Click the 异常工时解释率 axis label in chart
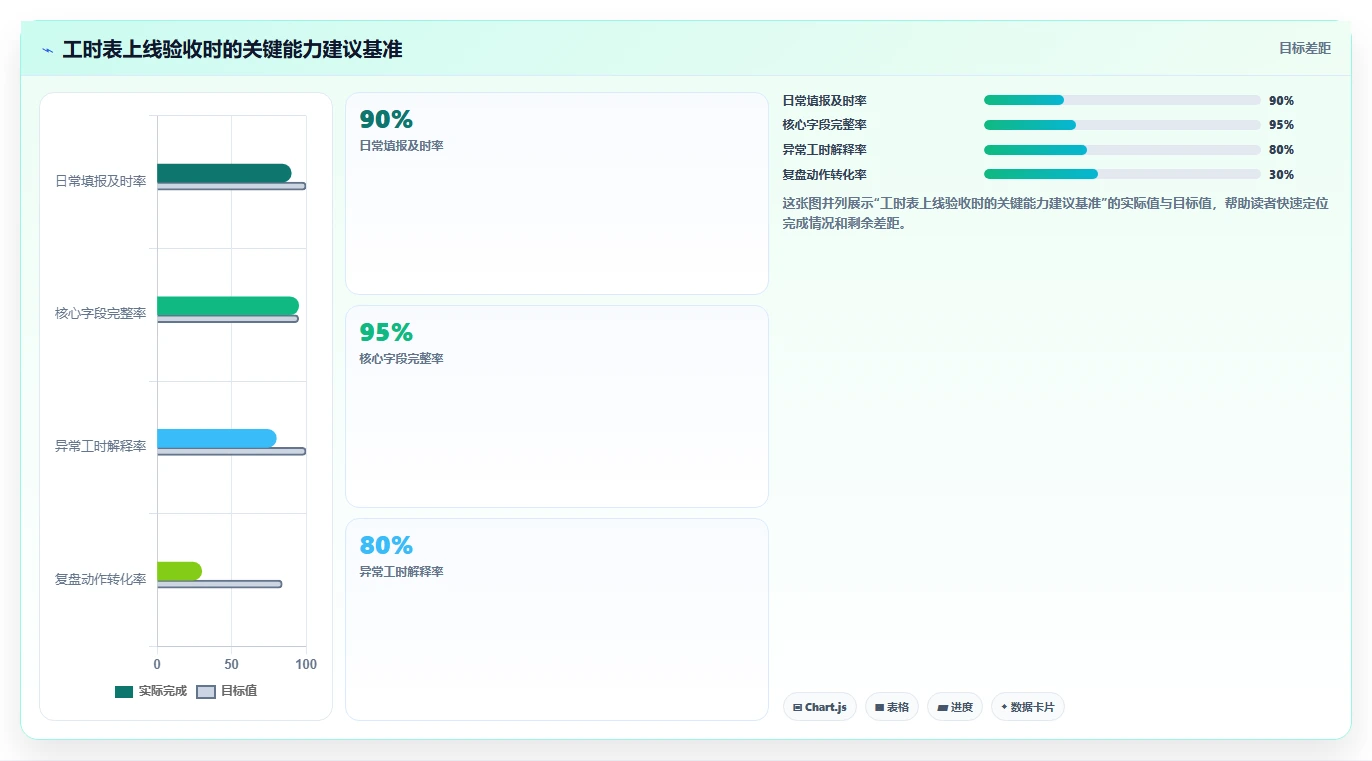Viewport: 1372px width, 761px height. tap(101, 446)
